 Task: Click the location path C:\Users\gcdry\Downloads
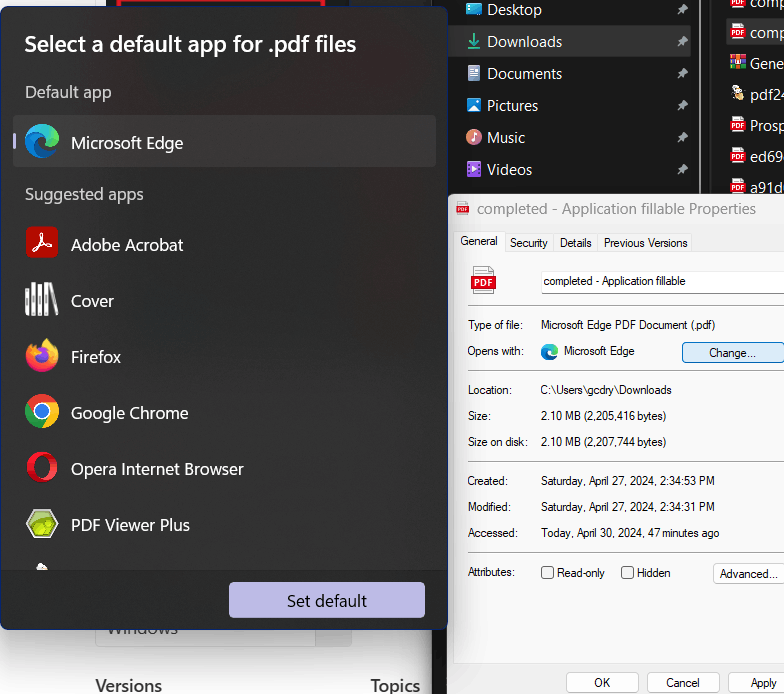(606, 390)
